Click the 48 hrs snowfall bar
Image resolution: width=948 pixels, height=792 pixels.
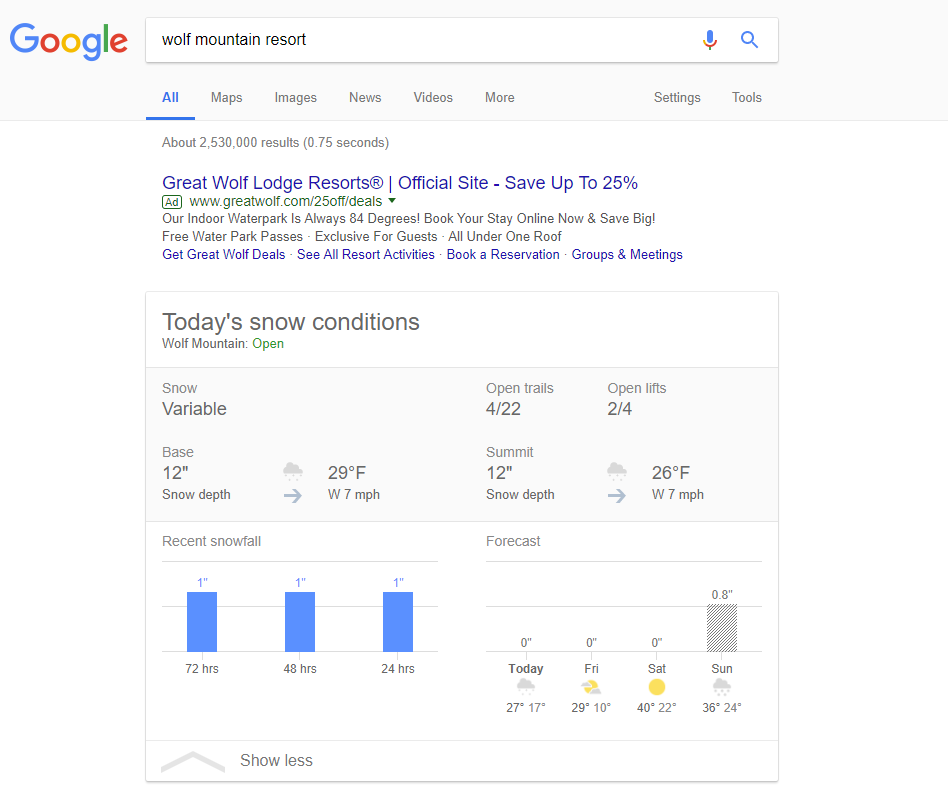300,622
